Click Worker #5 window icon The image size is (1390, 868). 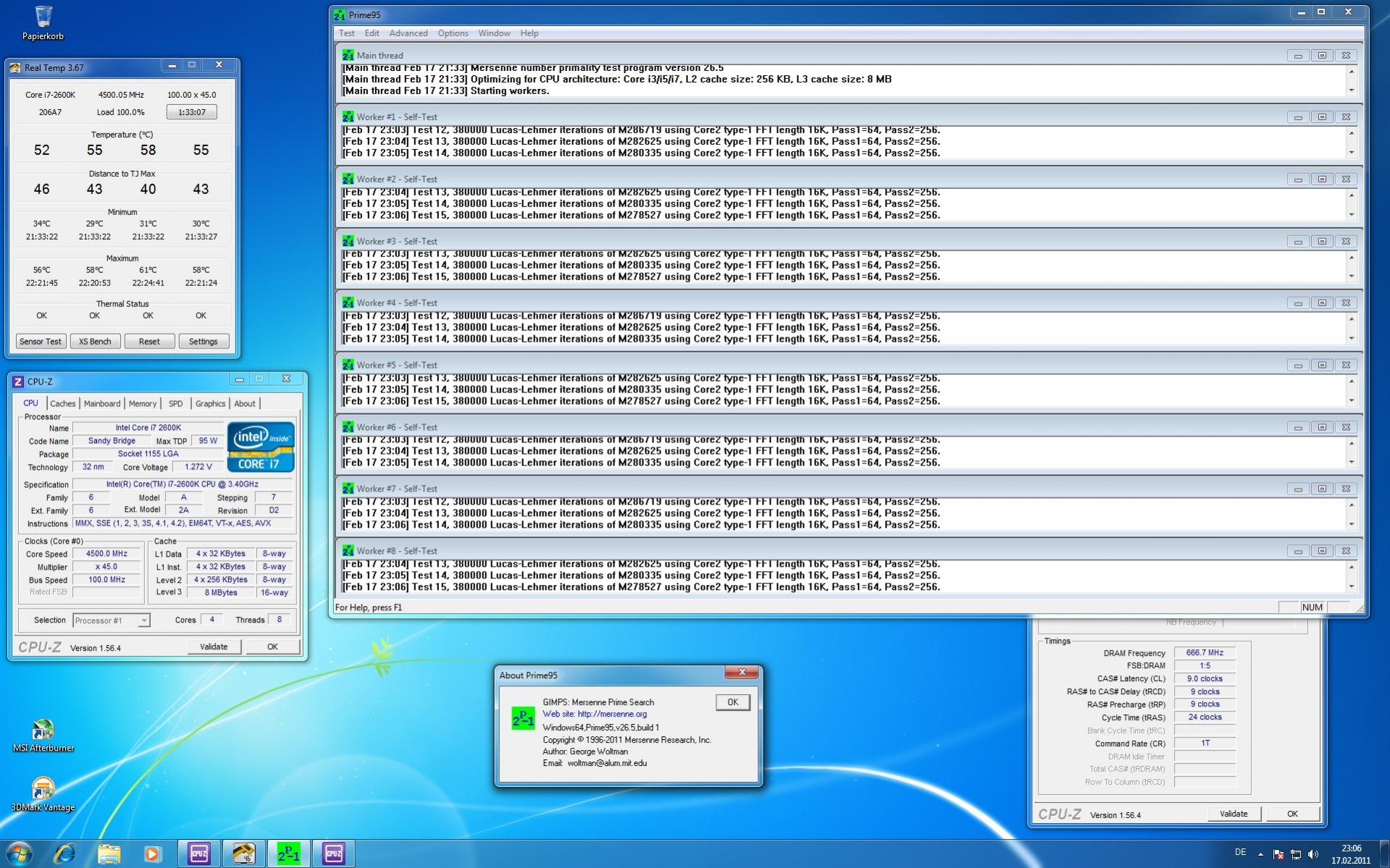(x=348, y=365)
